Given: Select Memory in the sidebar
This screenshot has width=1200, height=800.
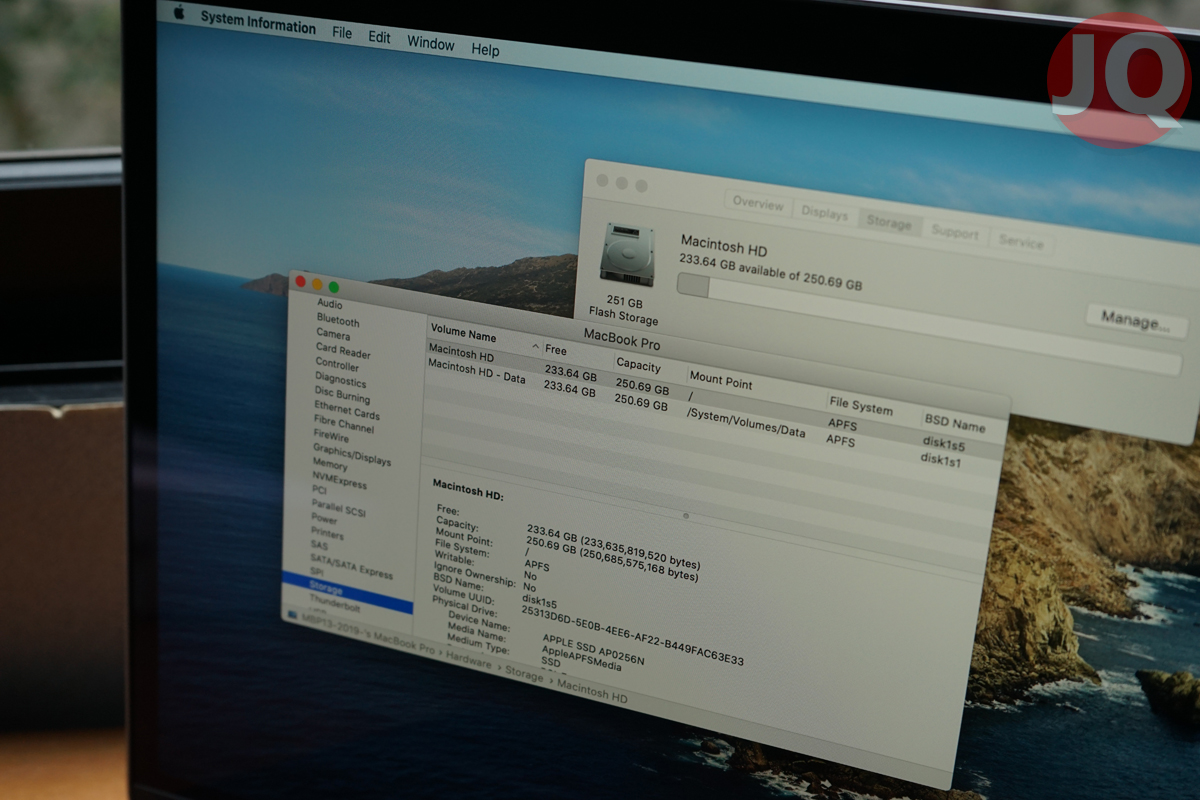Looking at the screenshot, I should tap(330, 465).
